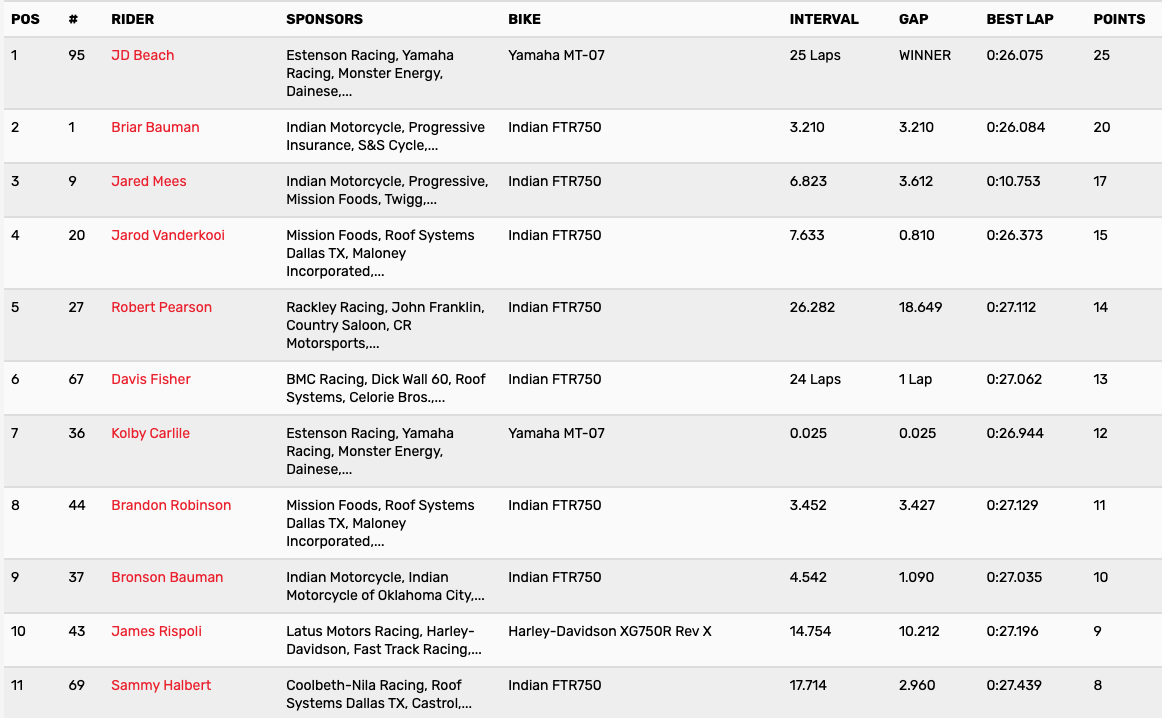Click the INTERVAL column header
Screen dimensions: 1162x718
(824, 19)
